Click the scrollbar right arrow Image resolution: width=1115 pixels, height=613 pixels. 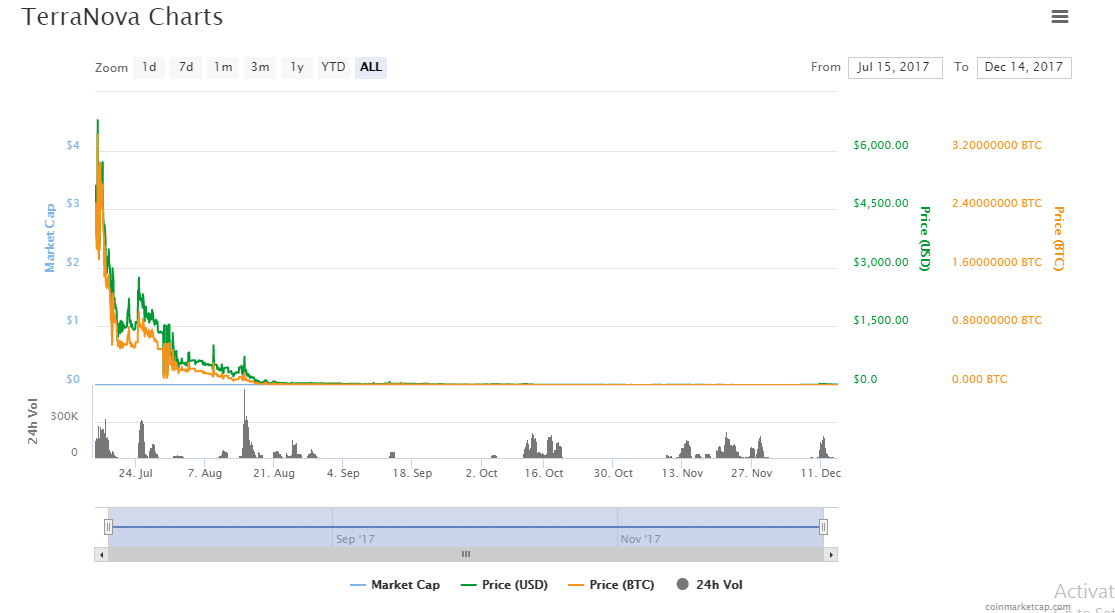pos(831,554)
